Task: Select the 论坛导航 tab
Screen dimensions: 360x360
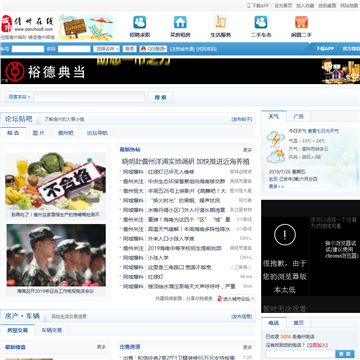Action: (x=97, y=133)
